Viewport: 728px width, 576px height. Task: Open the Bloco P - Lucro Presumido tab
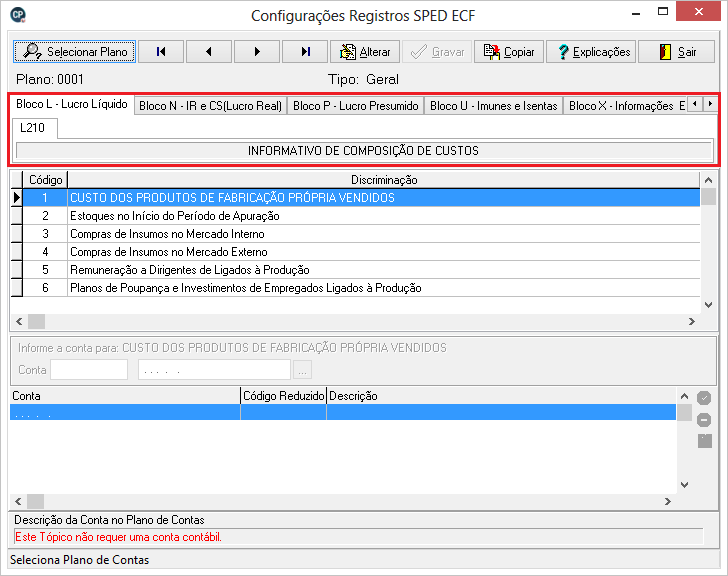point(355,105)
